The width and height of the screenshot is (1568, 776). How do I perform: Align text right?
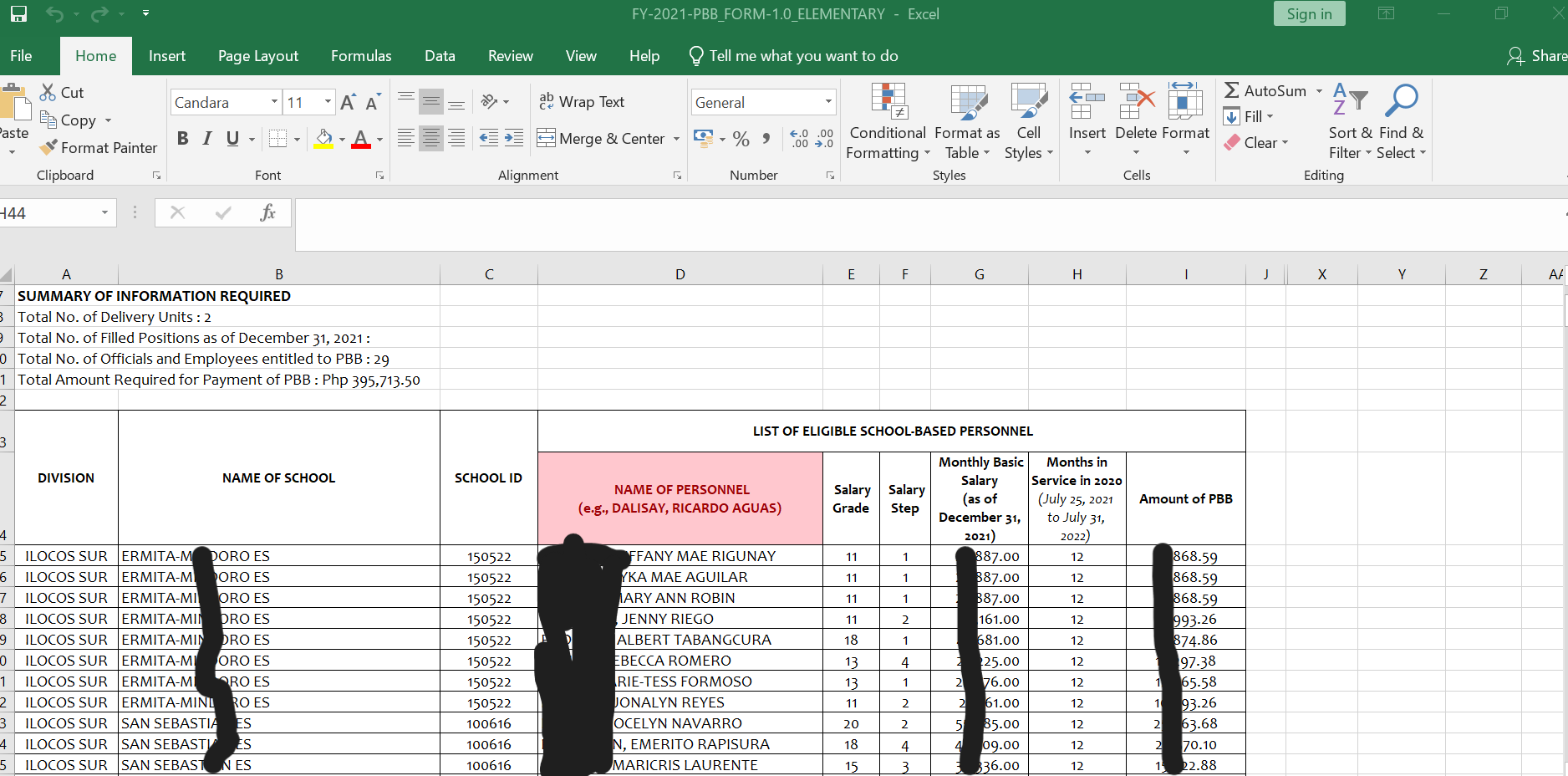[456, 139]
